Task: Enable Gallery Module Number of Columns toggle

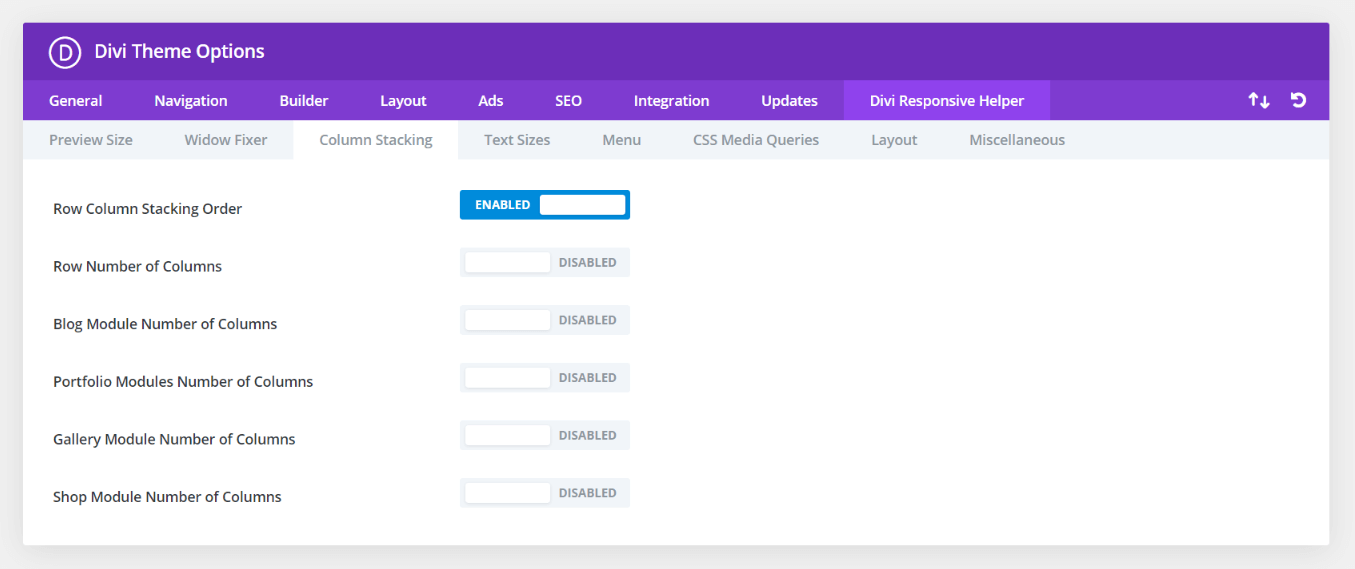Action: click(545, 436)
